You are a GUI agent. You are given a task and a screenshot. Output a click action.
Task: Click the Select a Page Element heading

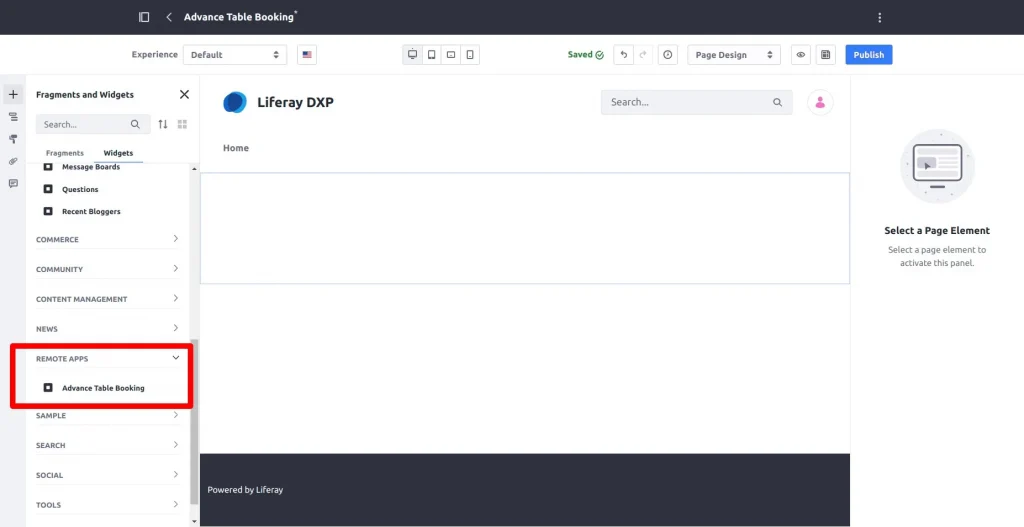point(936,231)
